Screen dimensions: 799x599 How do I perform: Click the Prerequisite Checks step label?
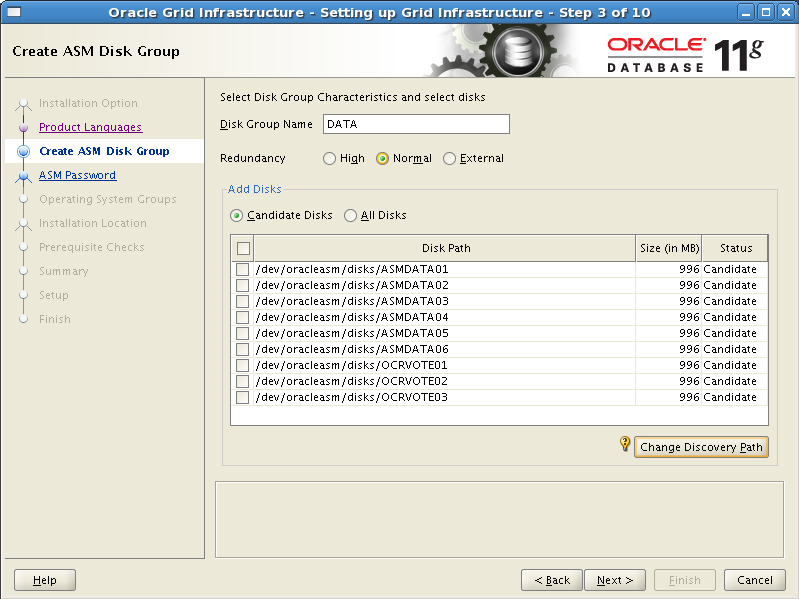[x=92, y=247]
